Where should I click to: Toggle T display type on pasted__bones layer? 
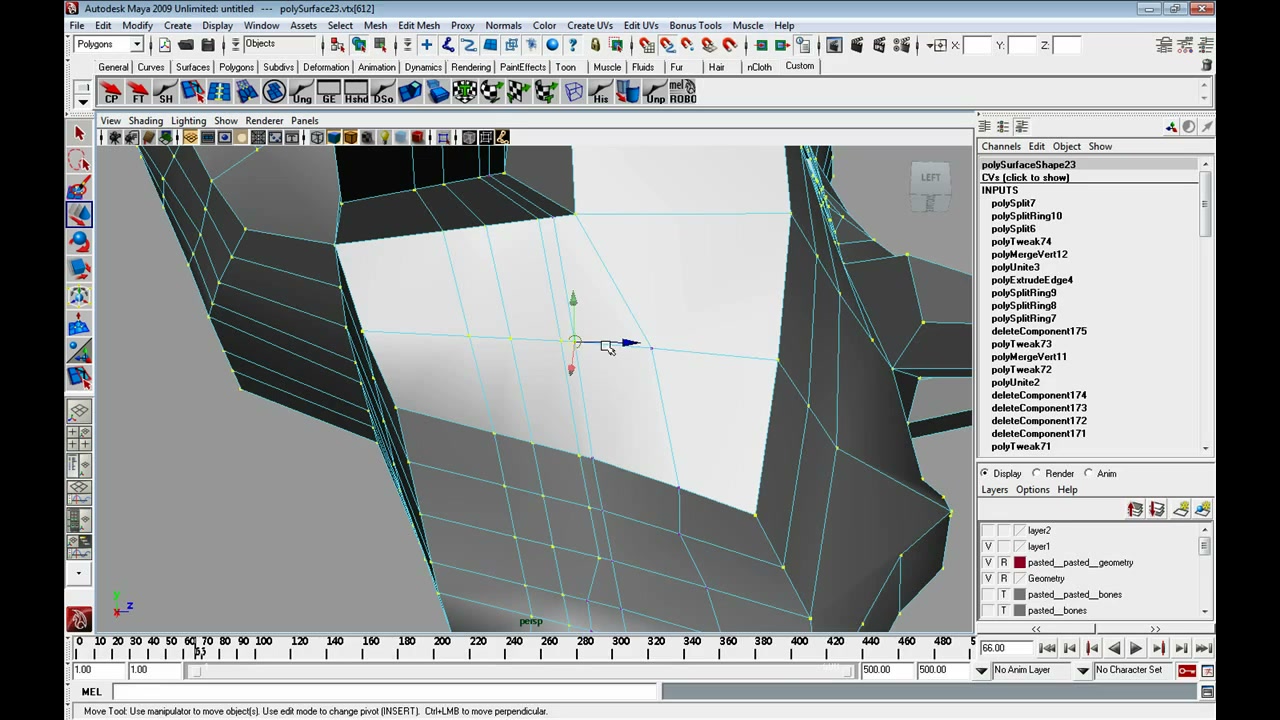1004,611
